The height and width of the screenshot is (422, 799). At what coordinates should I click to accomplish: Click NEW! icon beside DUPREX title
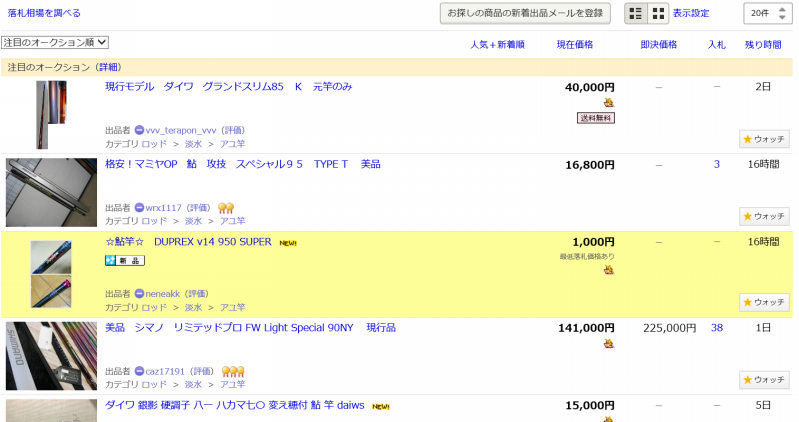tap(288, 243)
